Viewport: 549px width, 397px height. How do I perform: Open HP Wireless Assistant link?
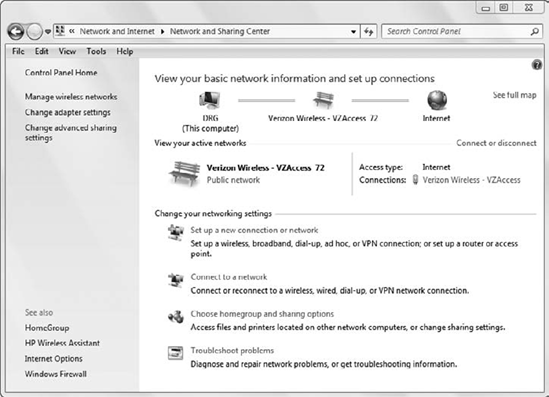[62, 343]
